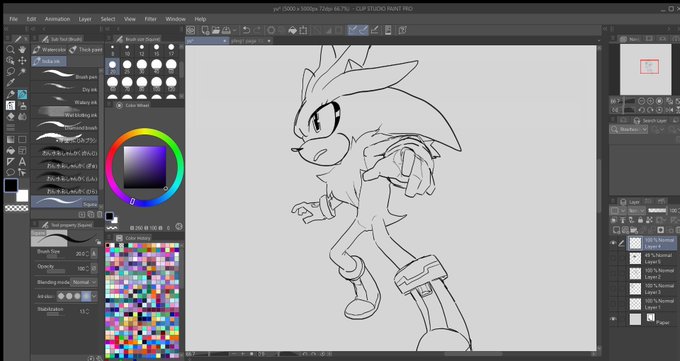
Task: Select the Figure rectangle tool
Action: [22, 140]
